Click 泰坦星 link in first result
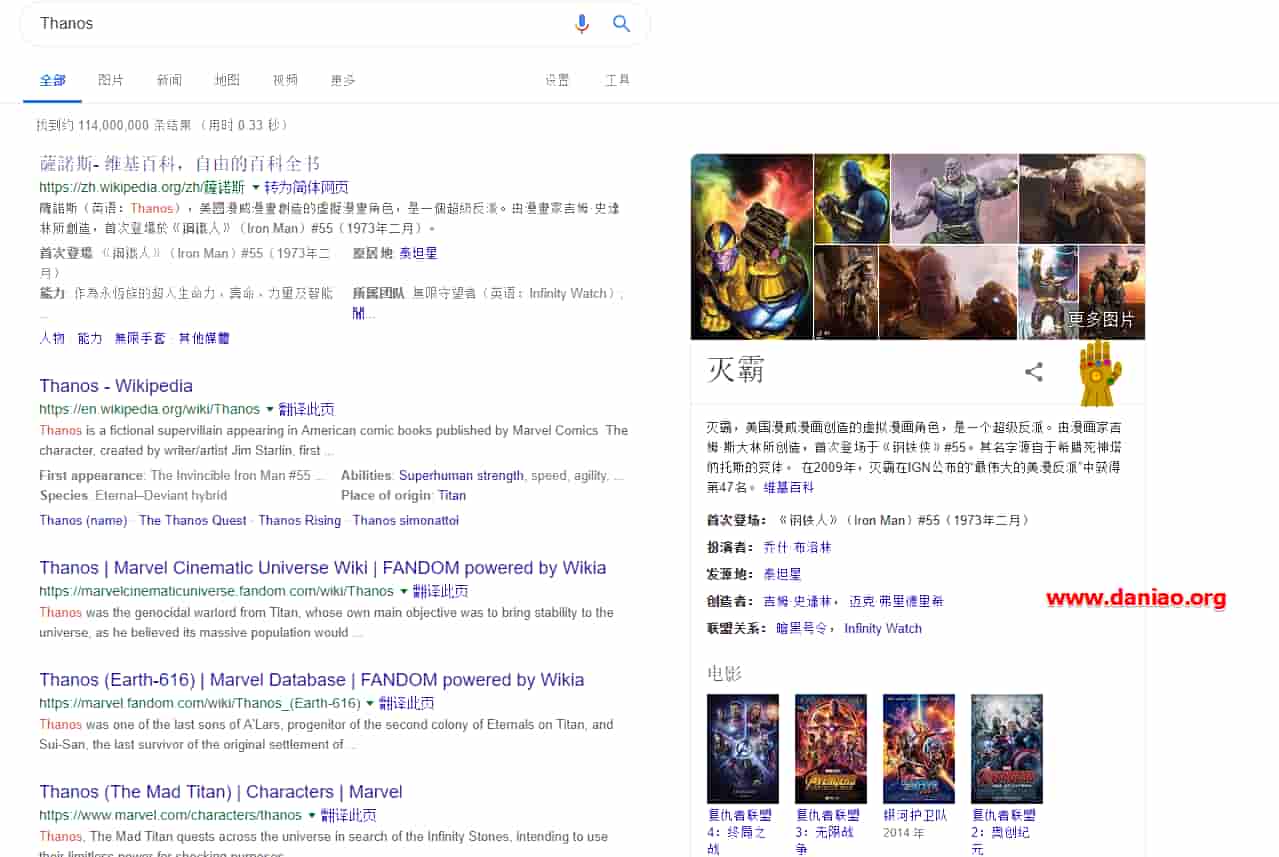 pos(418,254)
